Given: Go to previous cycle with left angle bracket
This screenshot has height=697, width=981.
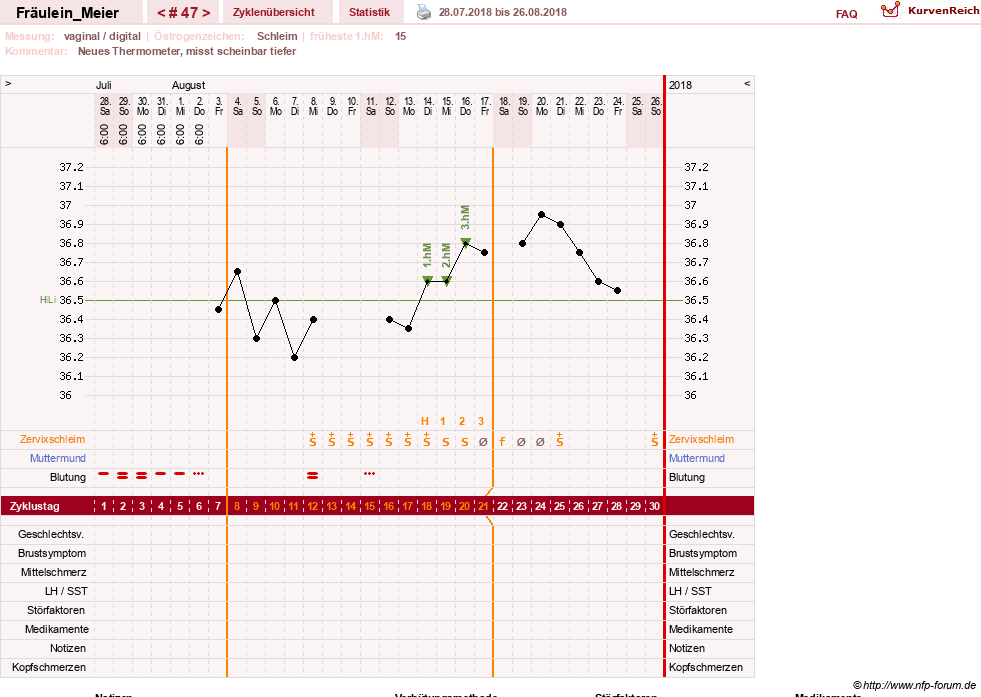Looking at the screenshot, I should 161,13.
